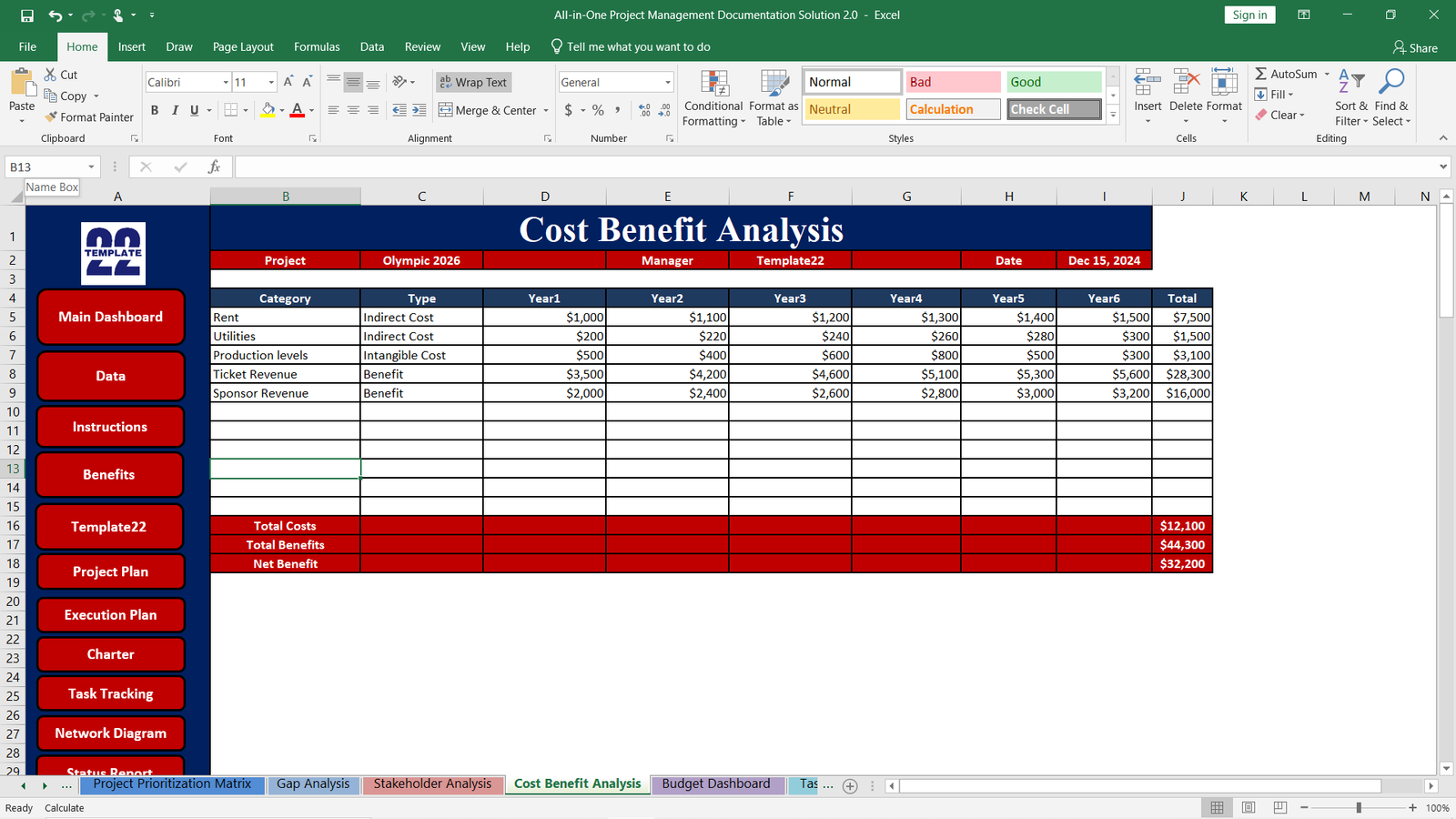Open the File menu
Screen dimensions: 1456x819
28,46
